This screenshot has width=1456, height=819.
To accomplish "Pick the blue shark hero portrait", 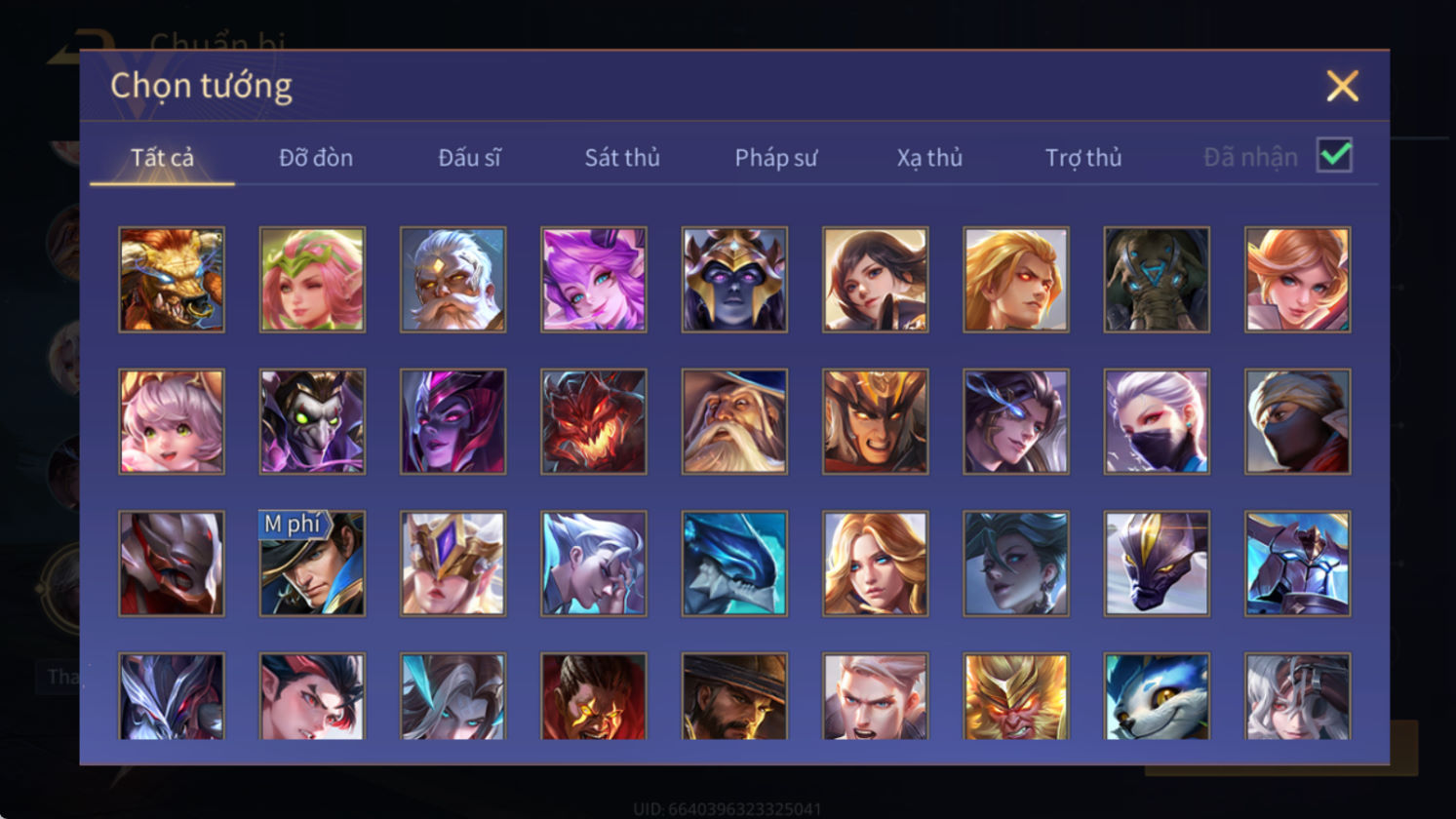I will [x=734, y=564].
